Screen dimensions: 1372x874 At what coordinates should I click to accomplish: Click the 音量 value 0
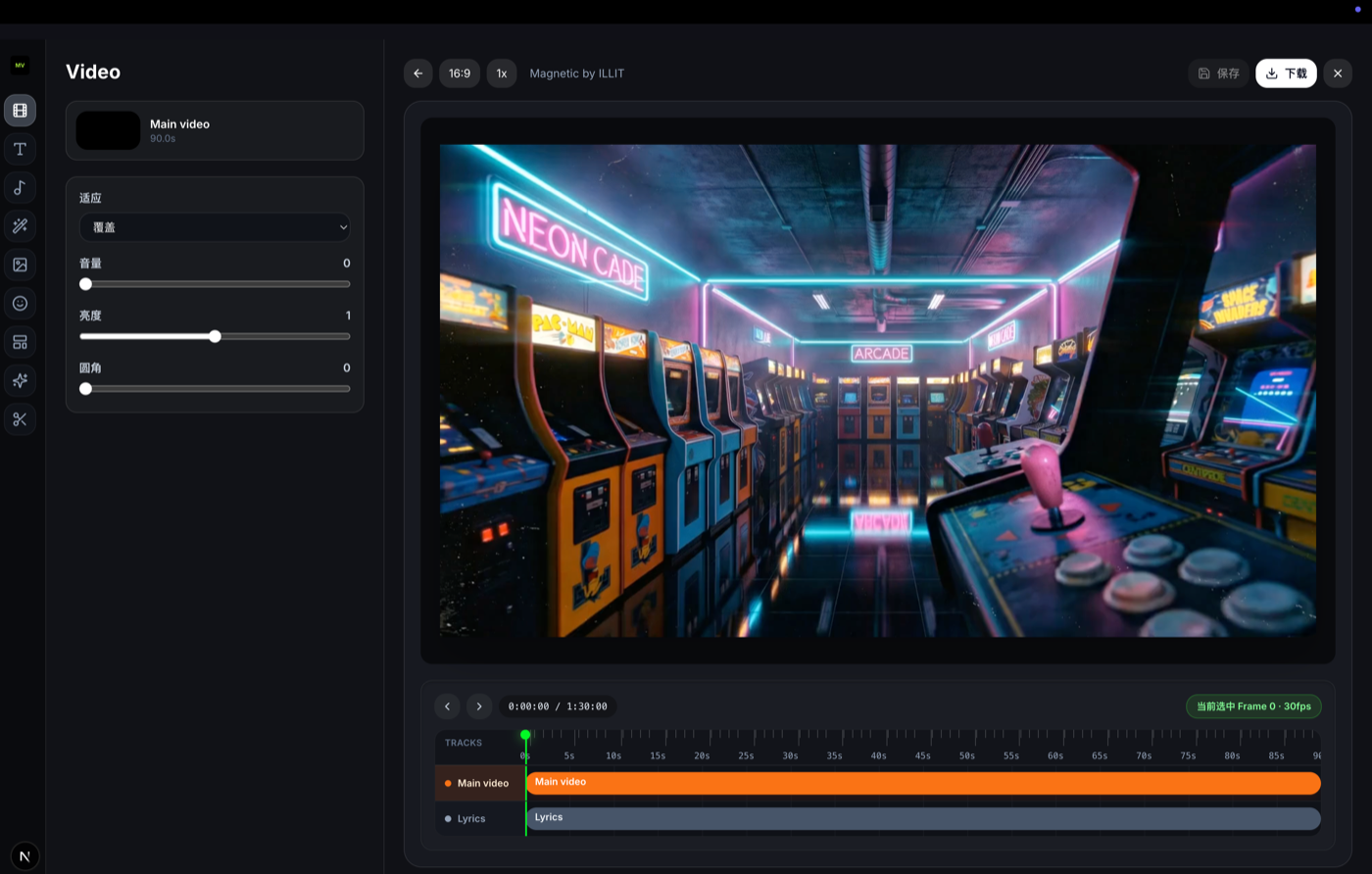[x=347, y=264]
